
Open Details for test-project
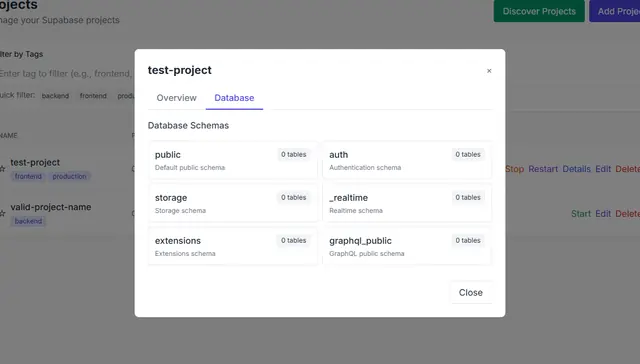coord(576,169)
